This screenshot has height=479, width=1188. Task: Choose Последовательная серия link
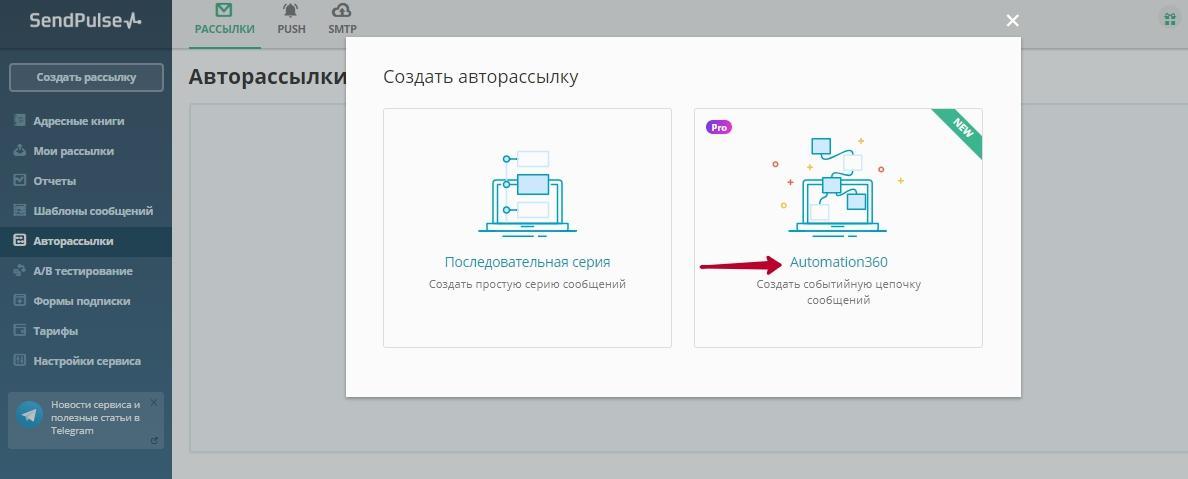click(x=527, y=262)
